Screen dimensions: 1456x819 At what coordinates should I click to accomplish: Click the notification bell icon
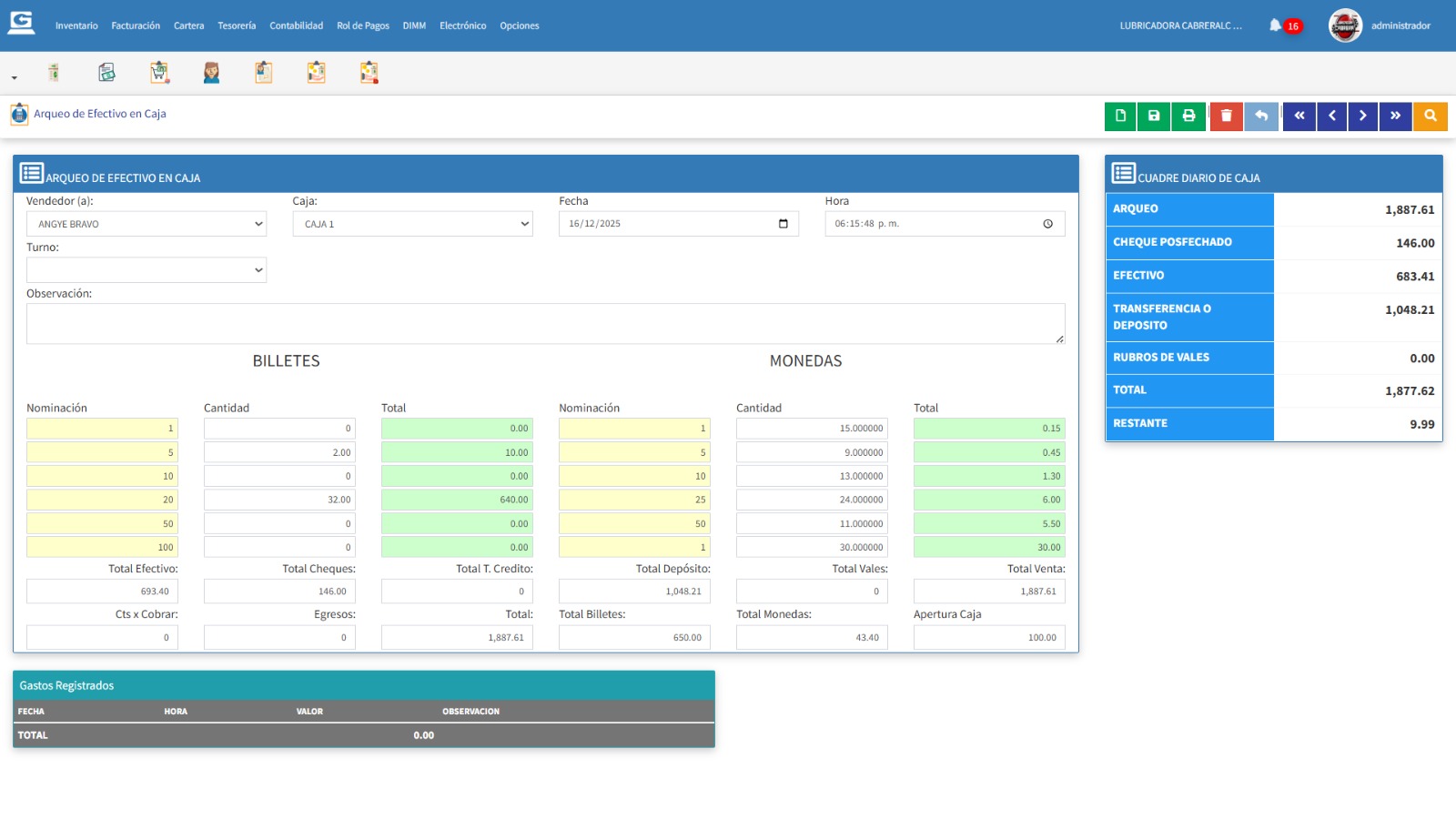[1275, 25]
